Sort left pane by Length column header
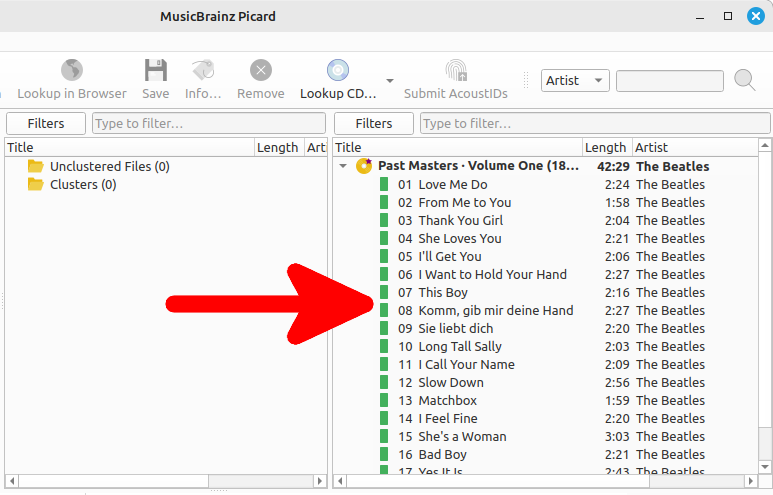 pyautogui.click(x=280, y=147)
